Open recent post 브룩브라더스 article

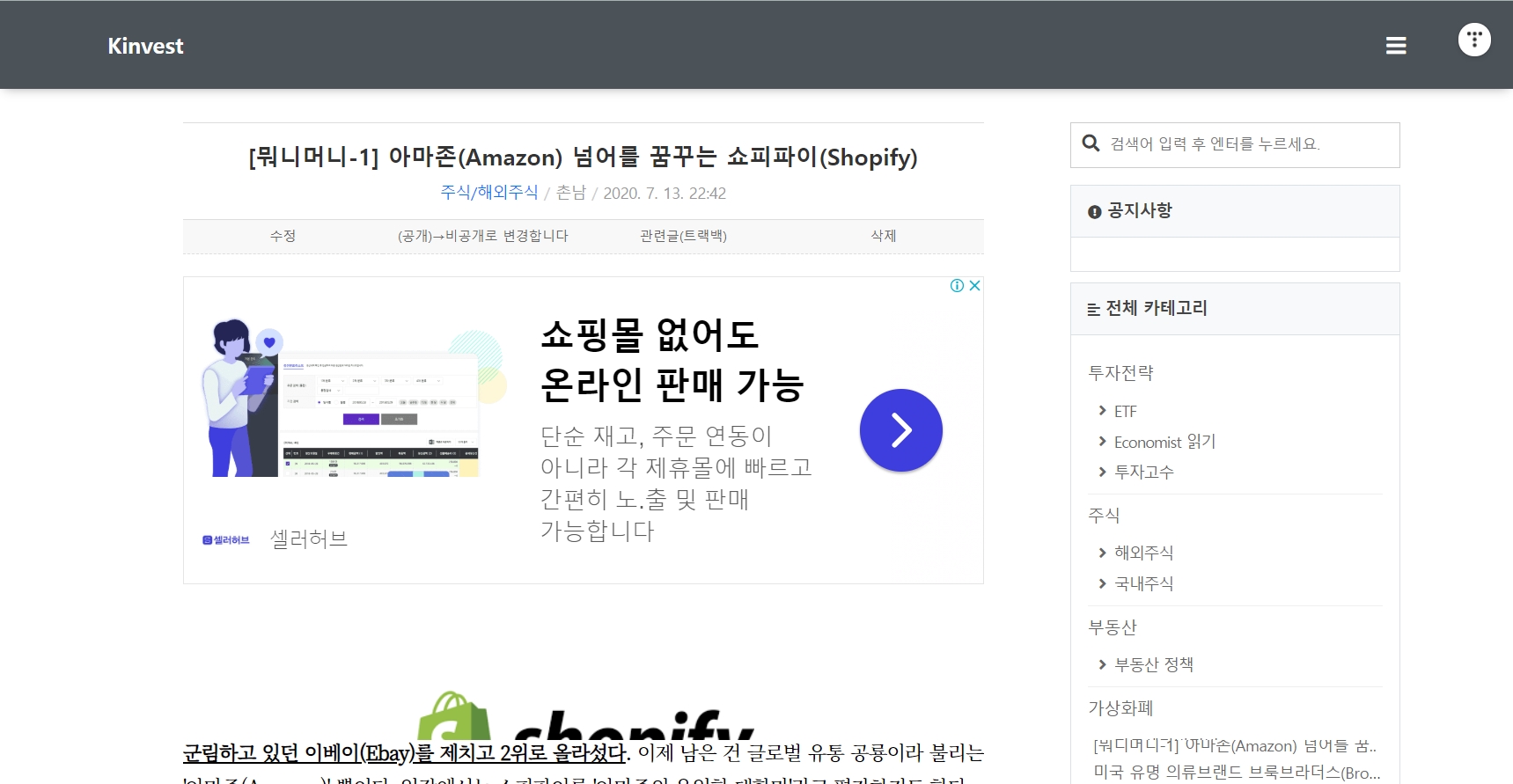point(1237,773)
